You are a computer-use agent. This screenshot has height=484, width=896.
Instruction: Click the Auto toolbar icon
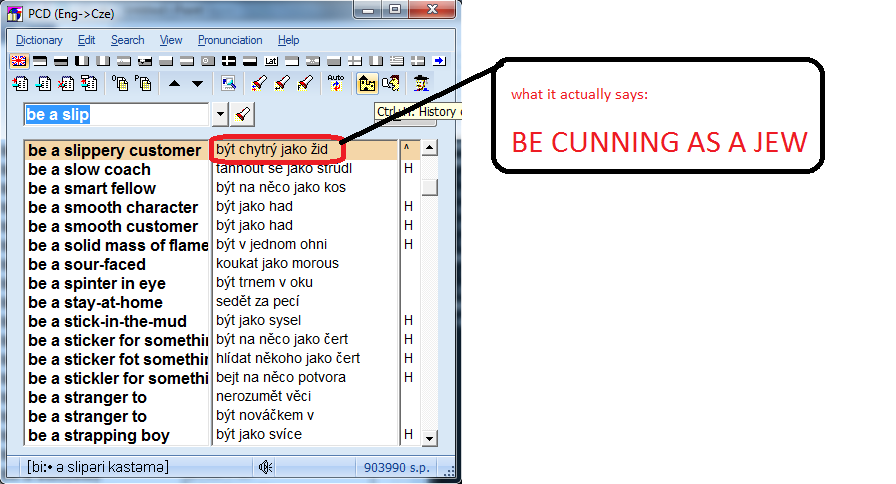[x=336, y=83]
